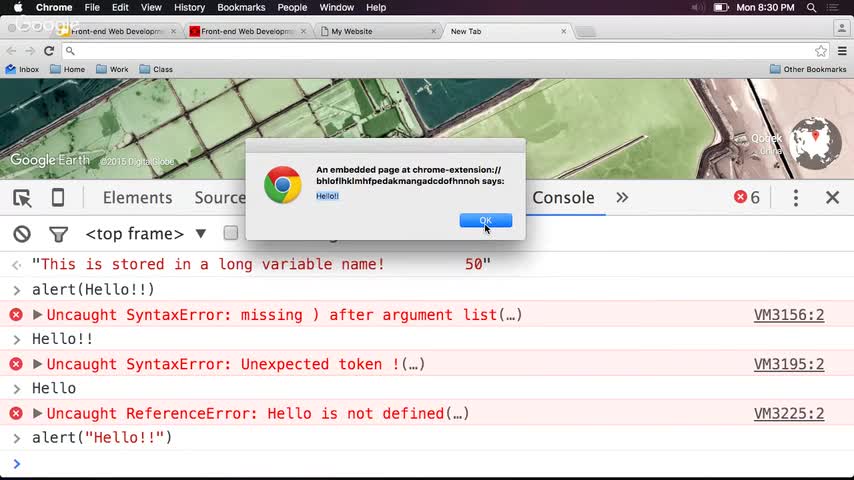Open a new tab with the tab button
Viewport: 854px width, 480px height.
[586, 32]
